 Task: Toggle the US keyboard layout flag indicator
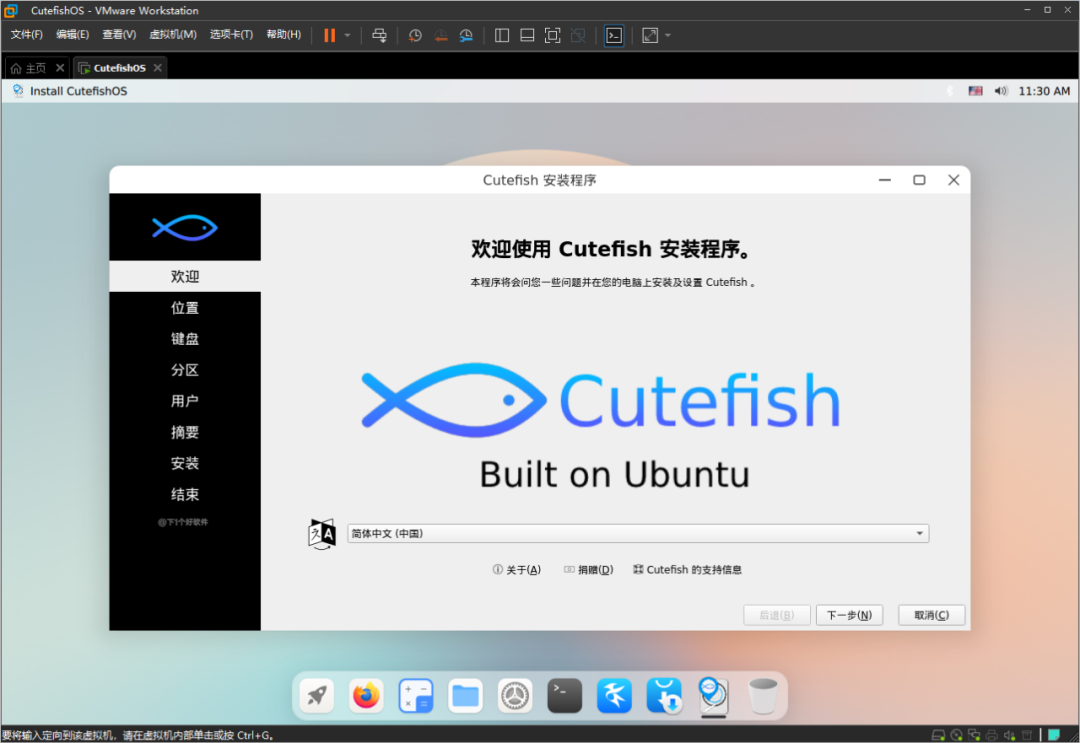975,91
